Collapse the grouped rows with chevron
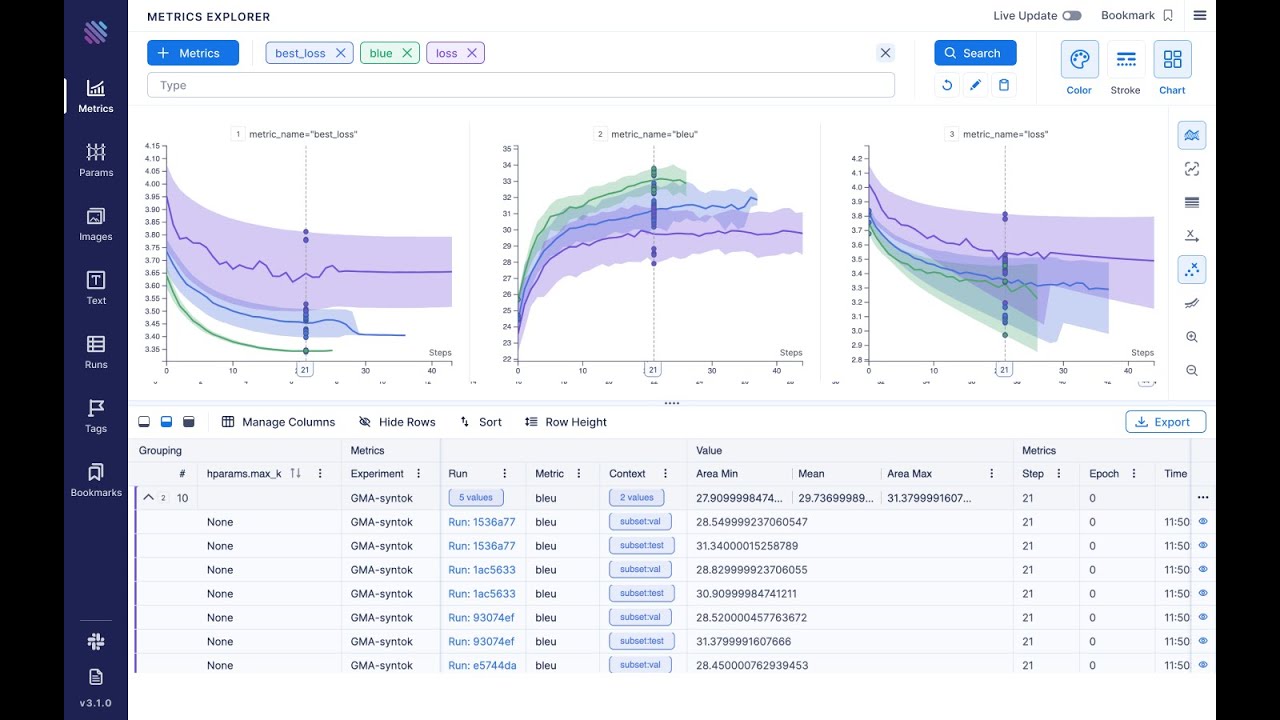This screenshot has width=1280, height=720. click(149, 498)
